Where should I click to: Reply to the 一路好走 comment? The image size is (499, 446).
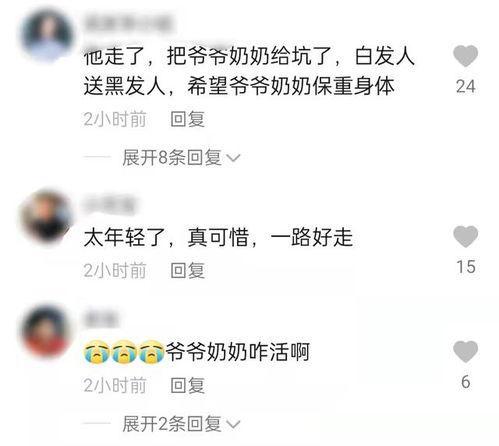[x=187, y=270]
